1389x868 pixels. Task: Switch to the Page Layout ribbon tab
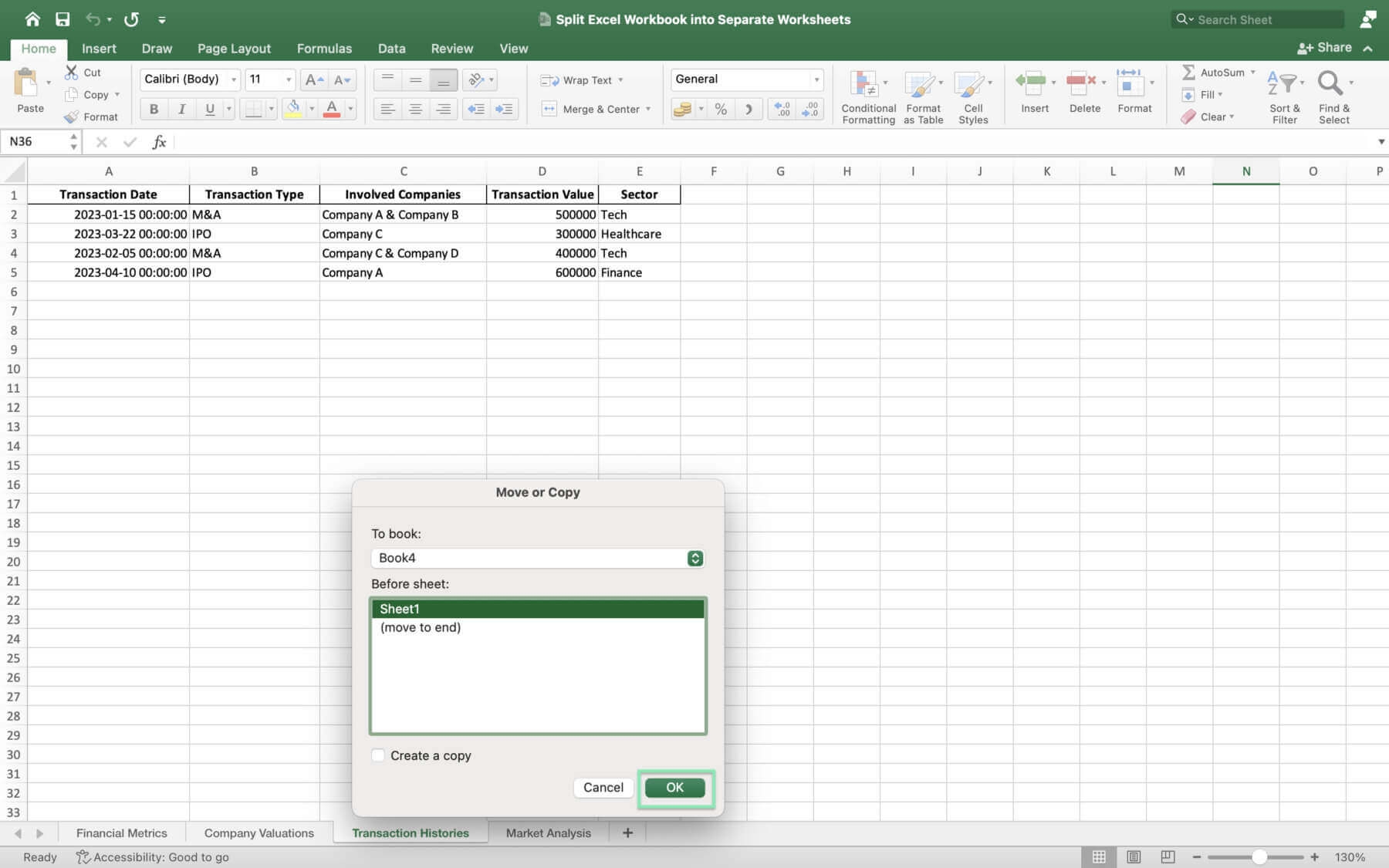click(x=234, y=49)
